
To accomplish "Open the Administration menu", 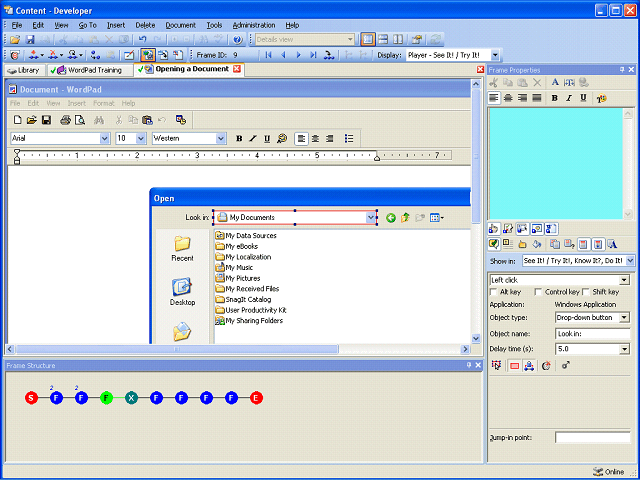I will (254, 25).
